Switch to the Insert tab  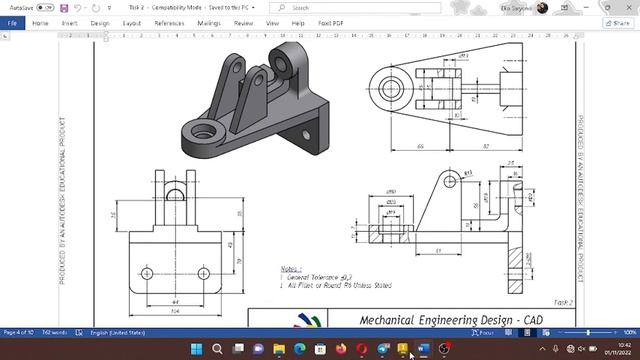[69, 23]
